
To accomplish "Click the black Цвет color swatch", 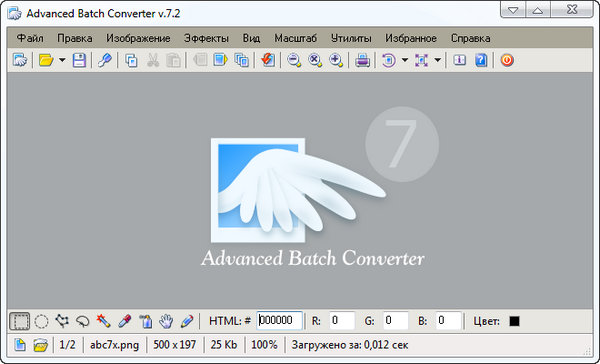I will click(x=515, y=321).
